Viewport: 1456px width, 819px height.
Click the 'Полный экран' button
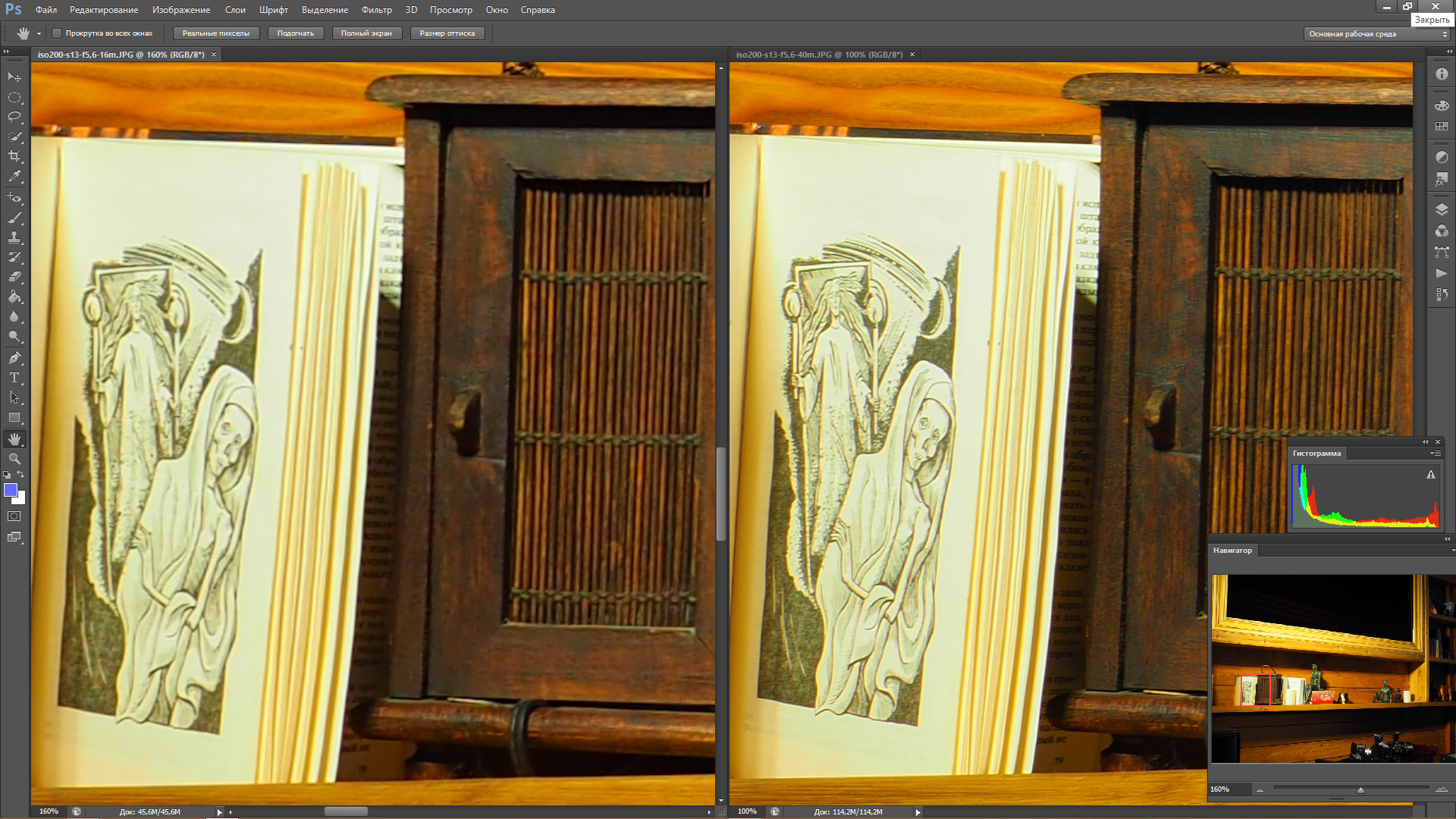coord(366,33)
